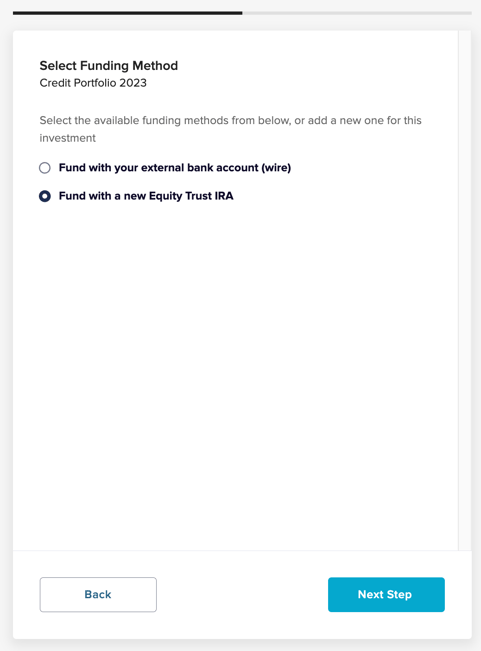Click the vertical scrollbar track on card's right
This screenshot has width=481, height=651.
pyautogui.click(x=465, y=291)
